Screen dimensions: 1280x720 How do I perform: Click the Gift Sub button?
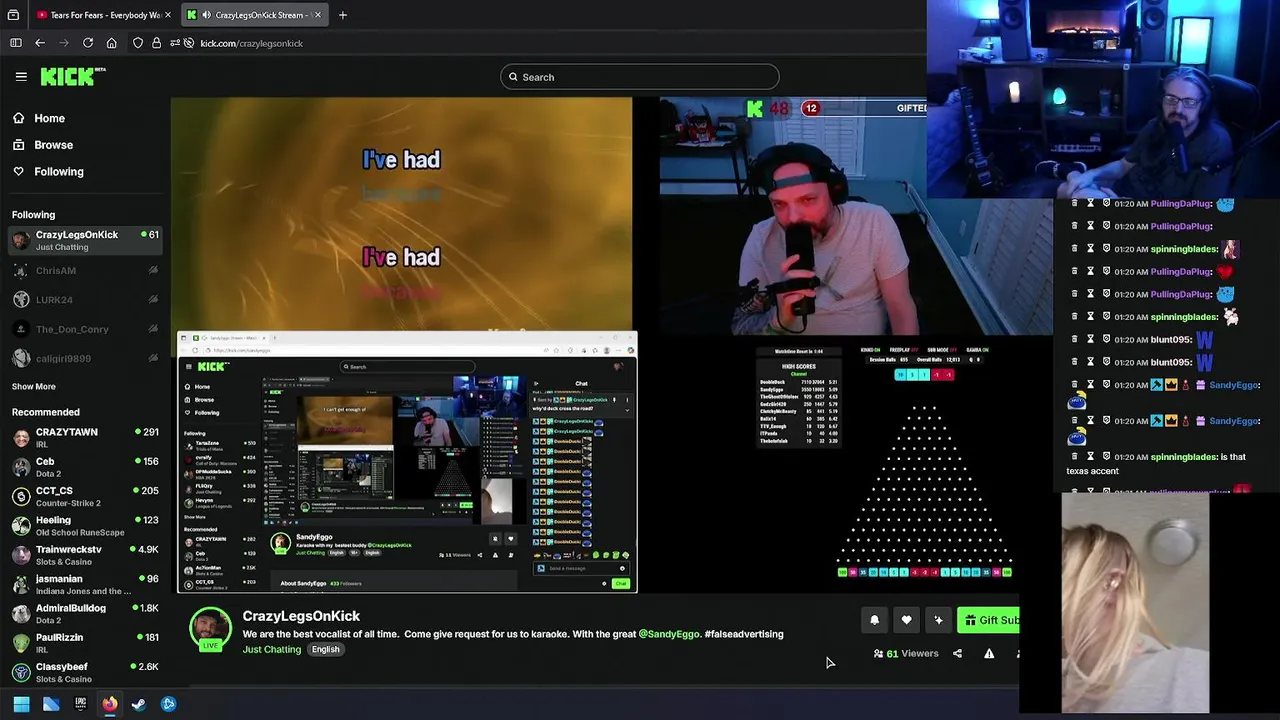coord(989,620)
